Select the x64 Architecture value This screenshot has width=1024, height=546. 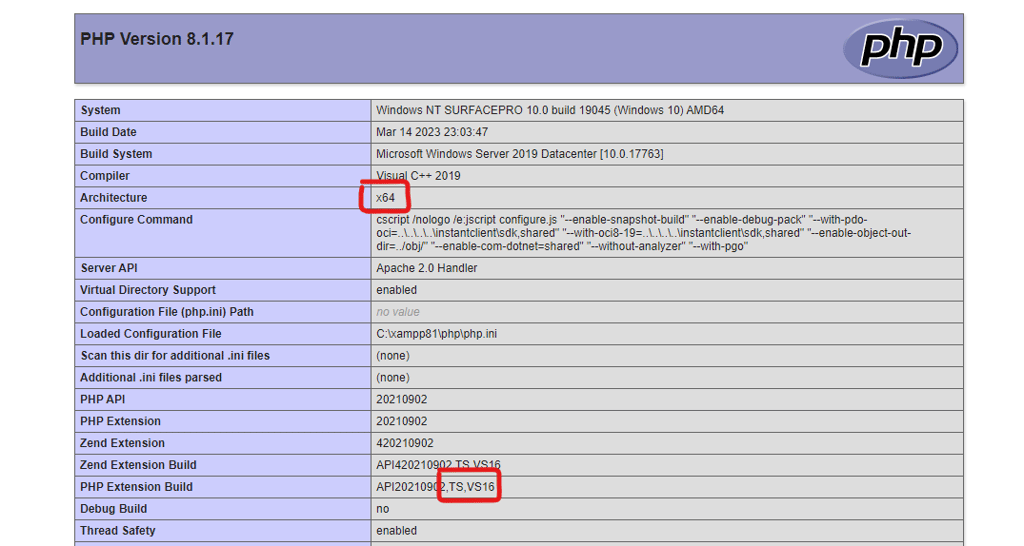(x=385, y=198)
